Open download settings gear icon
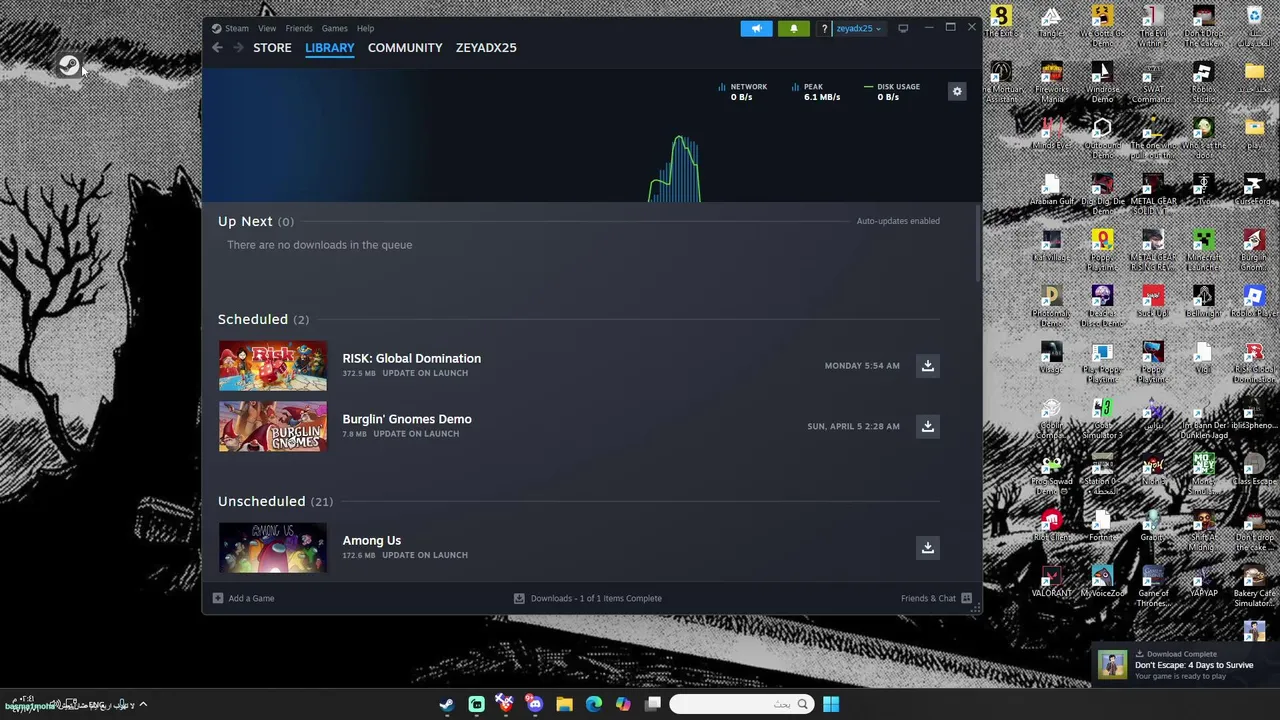Image resolution: width=1280 pixels, height=720 pixels. 957,91
